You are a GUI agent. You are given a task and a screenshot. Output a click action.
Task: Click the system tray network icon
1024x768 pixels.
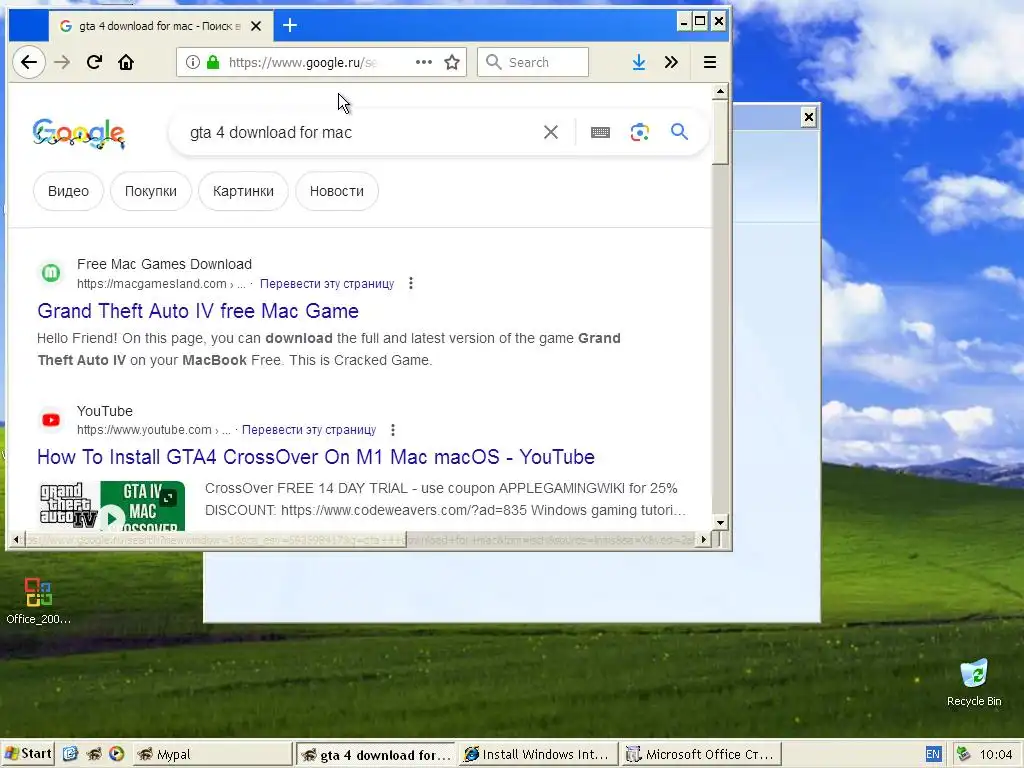point(963,754)
